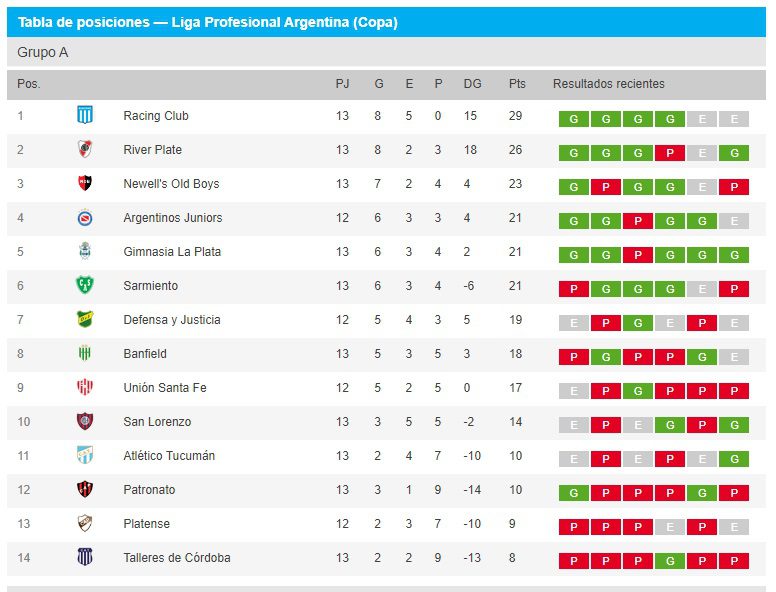Viewport: 776px width, 592px height.
Task: Click Sarmiento's first red P result
Action: pos(573,290)
